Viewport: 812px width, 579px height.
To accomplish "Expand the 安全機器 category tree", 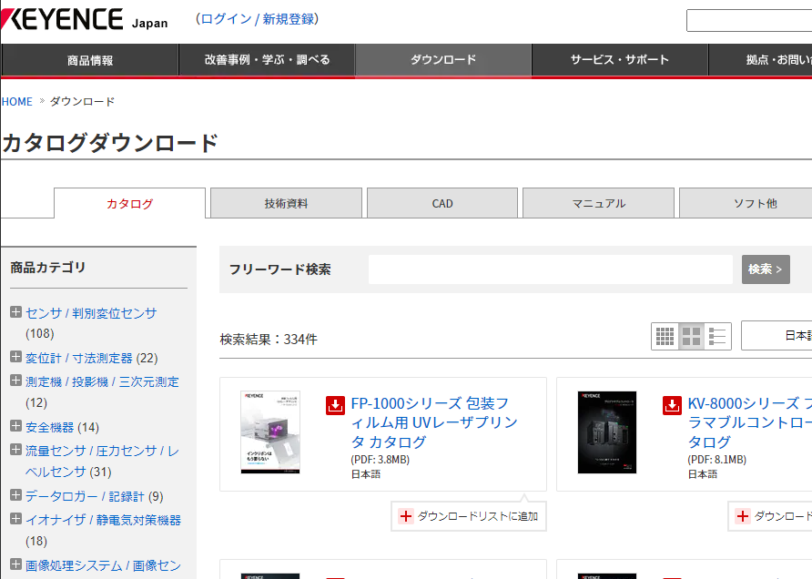I will (x=16, y=426).
